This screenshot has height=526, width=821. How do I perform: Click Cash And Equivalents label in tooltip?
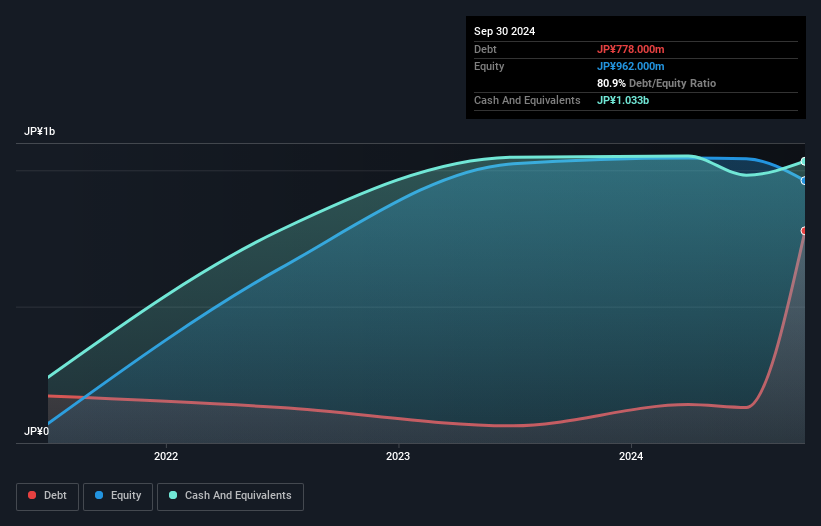pyautogui.click(x=527, y=100)
